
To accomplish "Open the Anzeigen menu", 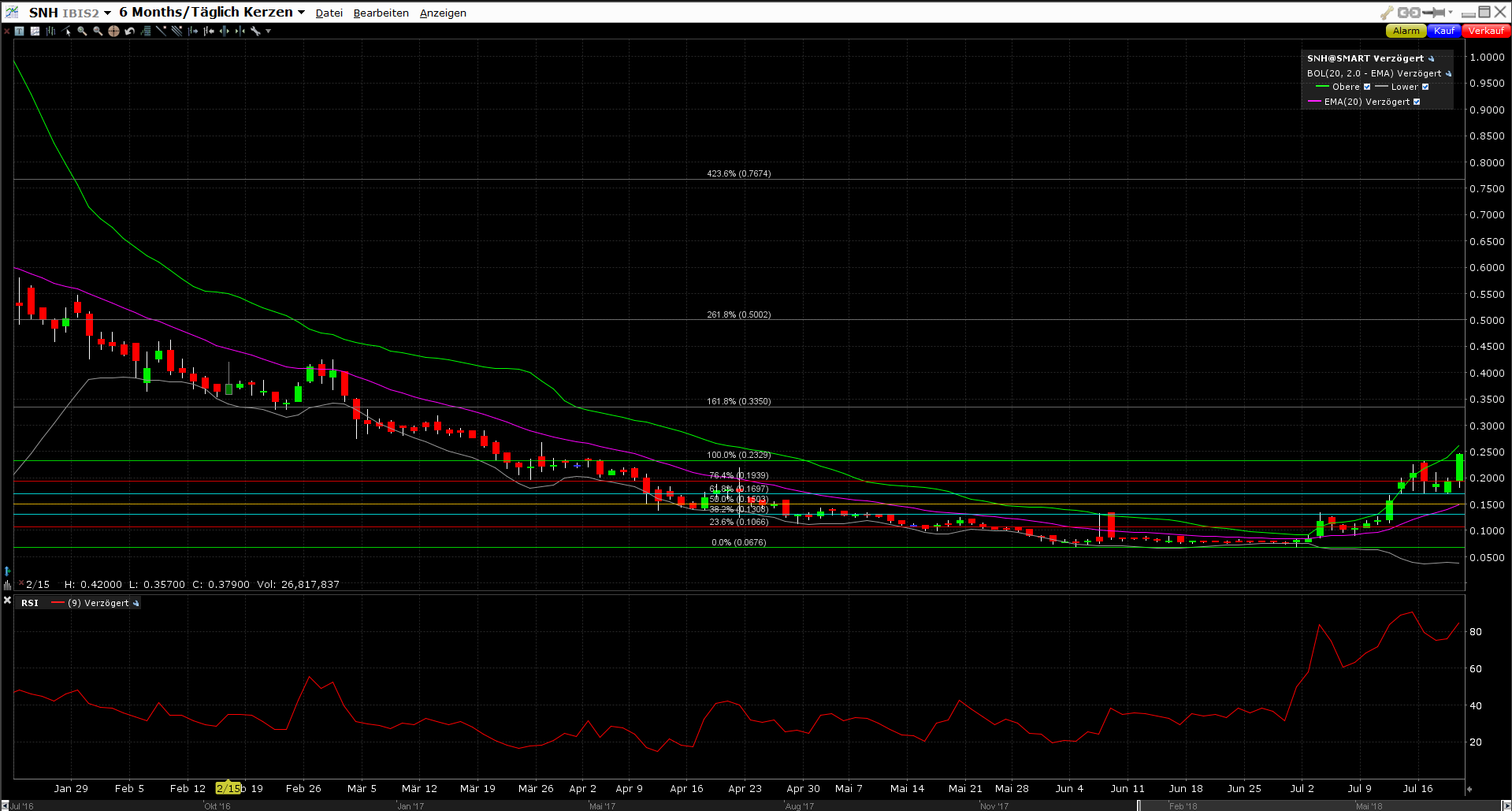I will (443, 13).
